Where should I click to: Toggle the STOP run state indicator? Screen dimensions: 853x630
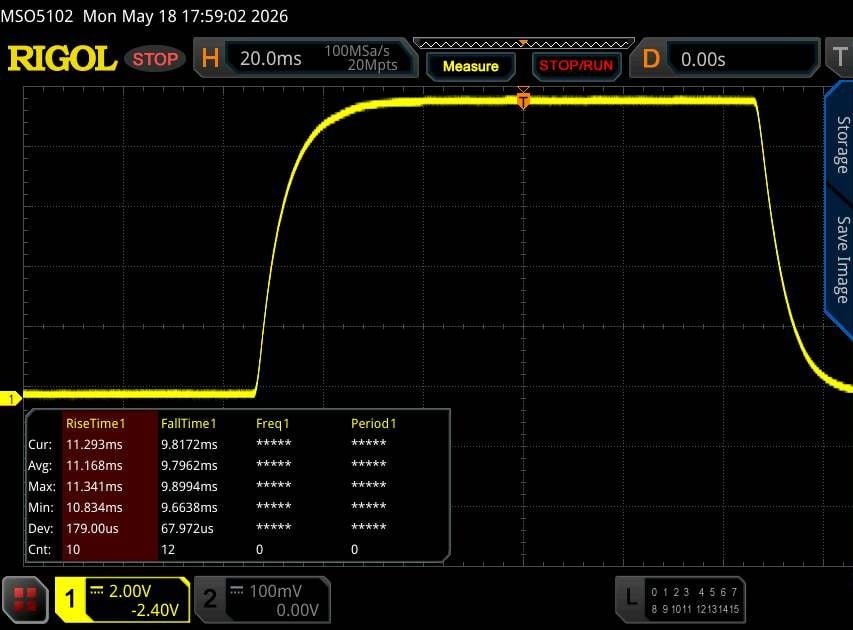pyautogui.click(x=155, y=59)
